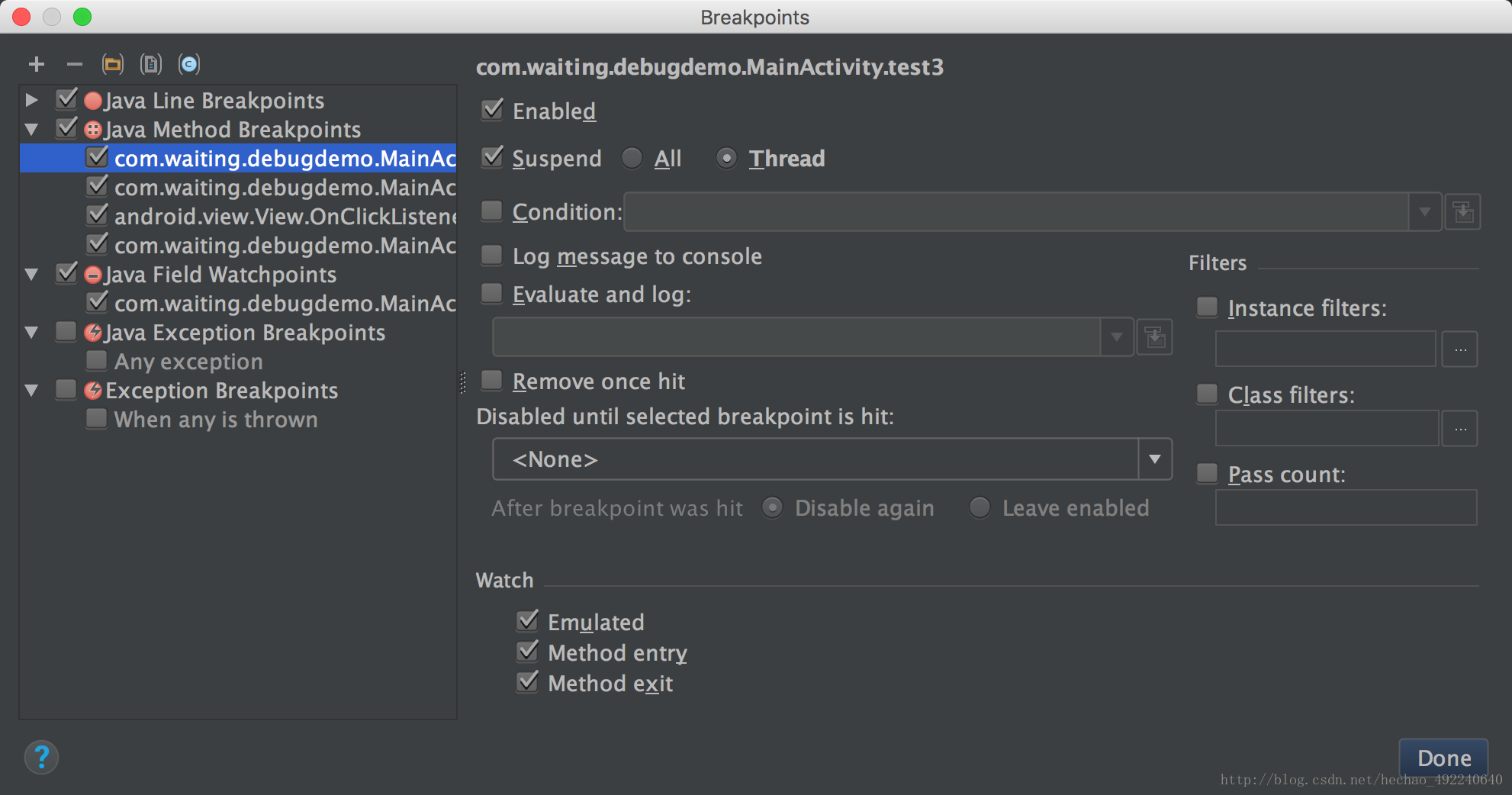Toggle the Enabled checkbox
This screenshot has width=1512, height=795.
tap(493, 110)
